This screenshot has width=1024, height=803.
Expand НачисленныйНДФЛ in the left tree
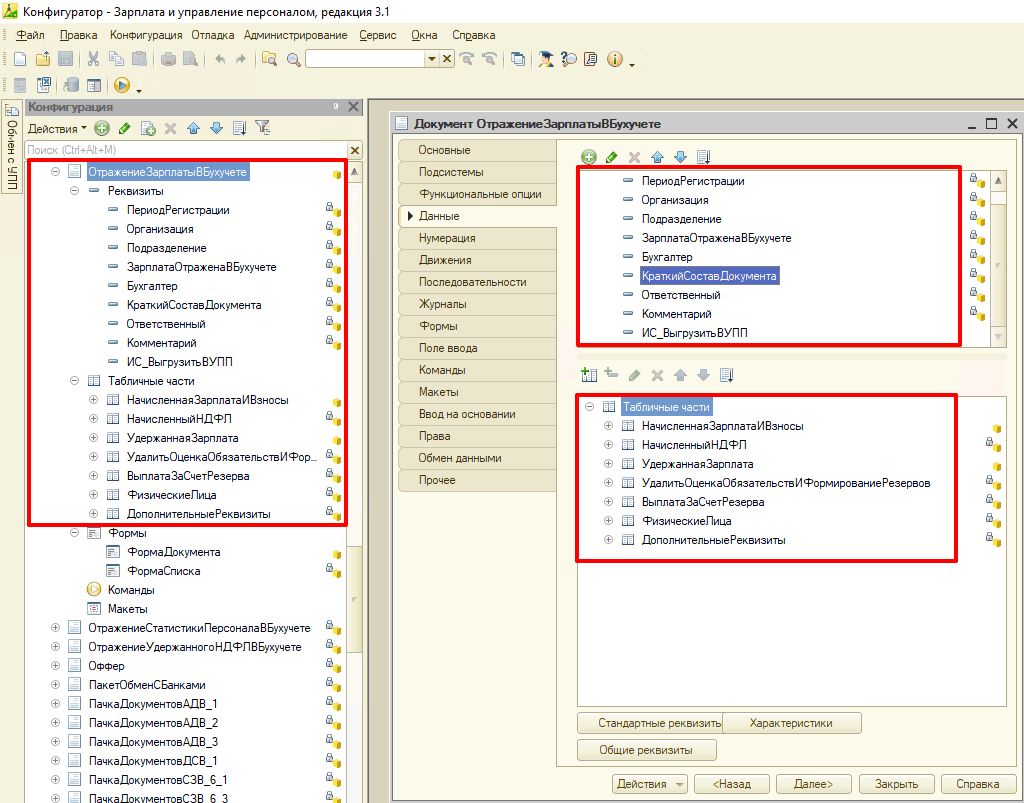point(94,419)
